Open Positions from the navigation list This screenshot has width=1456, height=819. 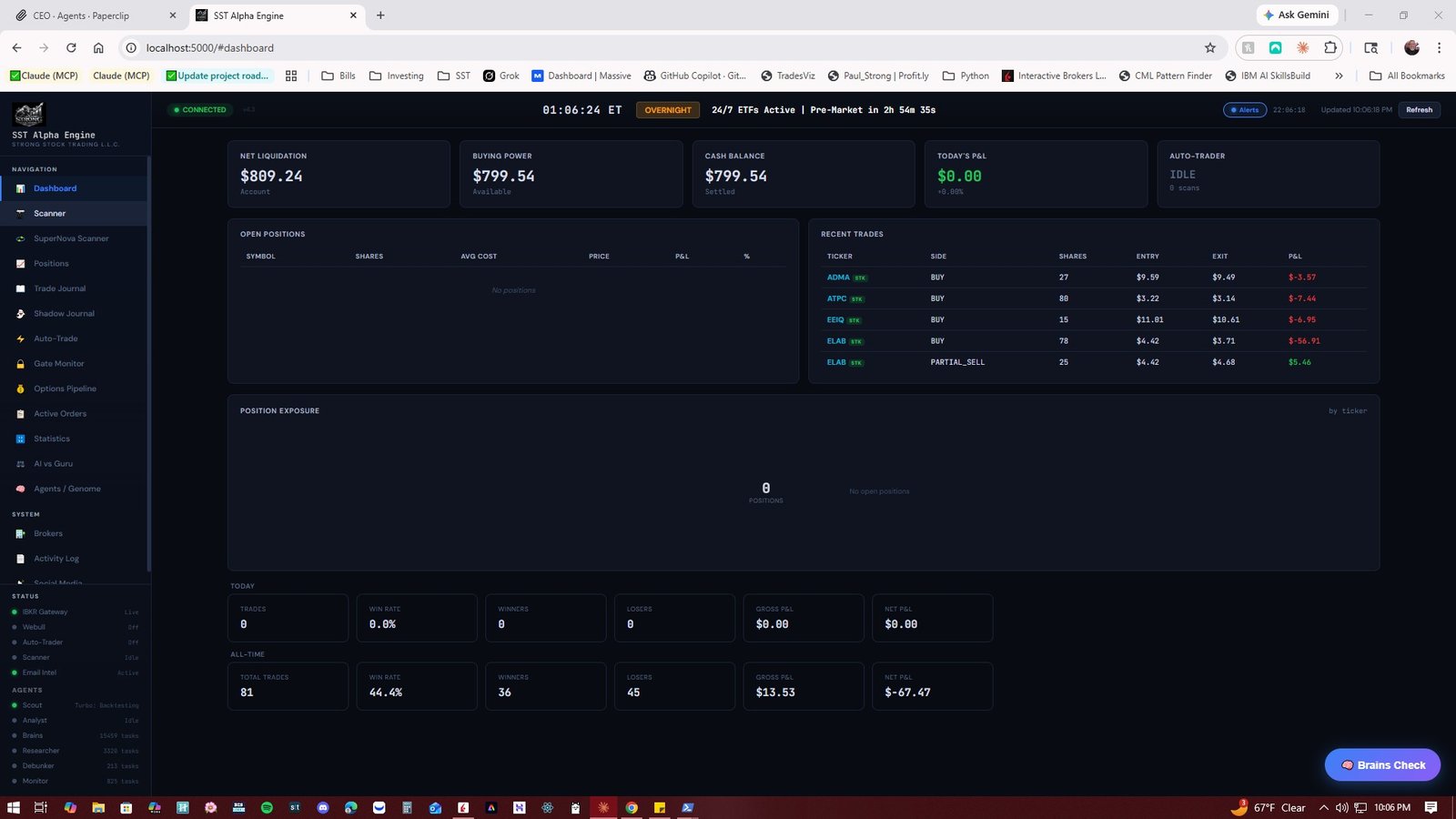pos(74,263)
